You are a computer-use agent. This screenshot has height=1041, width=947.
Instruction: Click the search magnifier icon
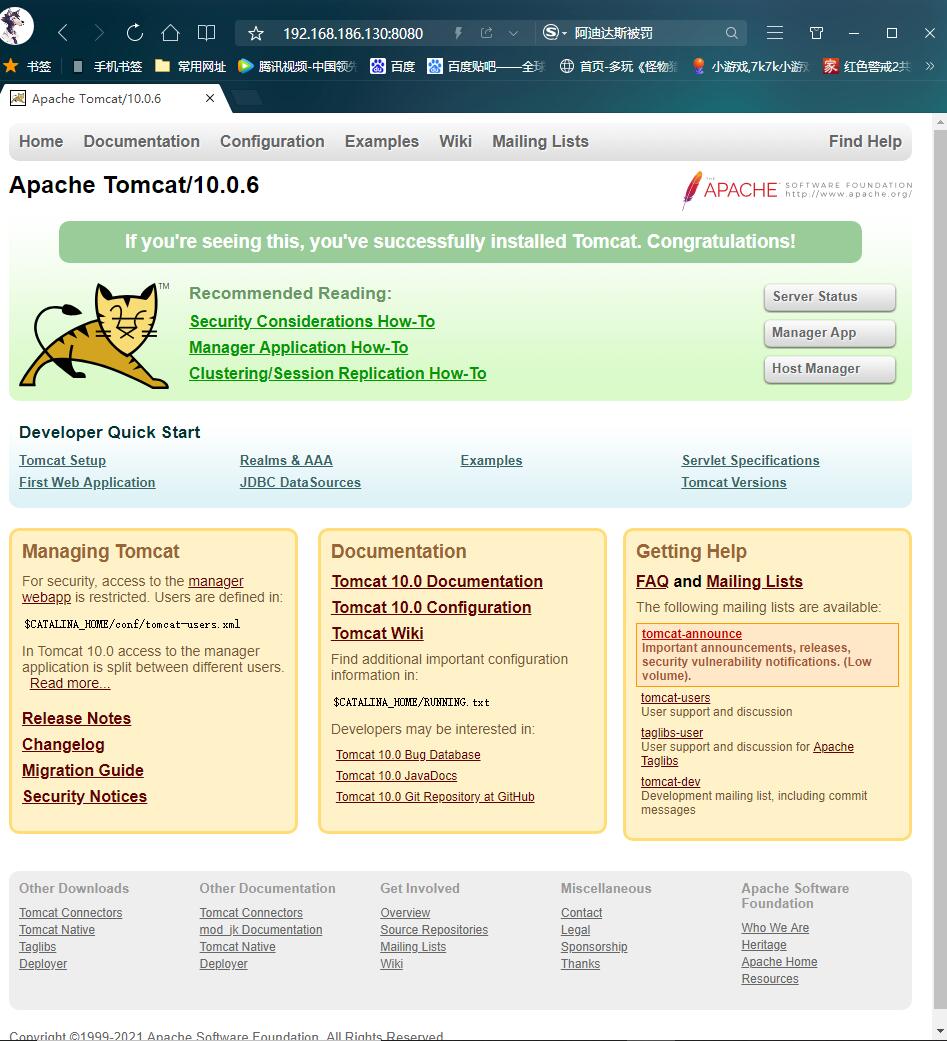(731, 33)
